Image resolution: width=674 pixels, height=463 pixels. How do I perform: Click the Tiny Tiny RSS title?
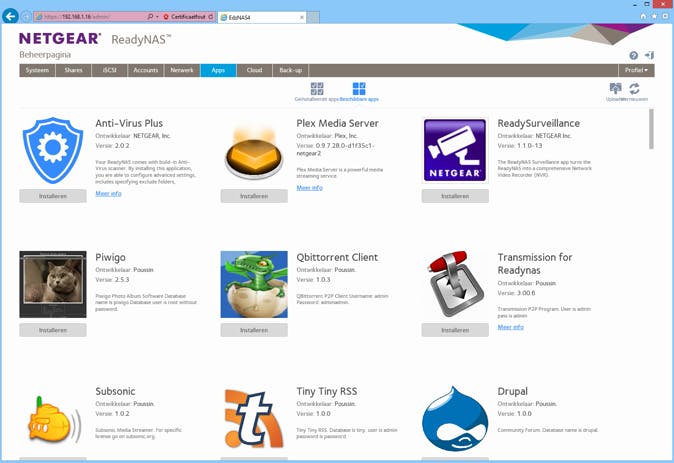327,392
